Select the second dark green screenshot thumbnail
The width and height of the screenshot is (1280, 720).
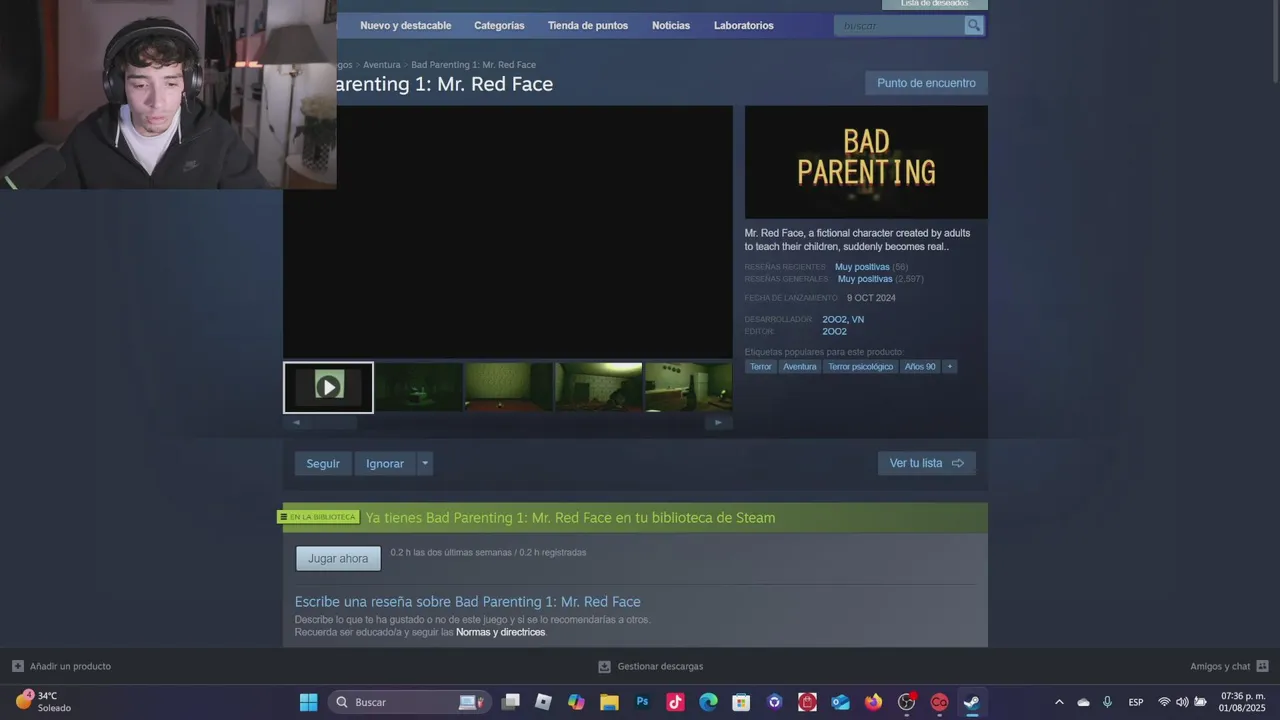(x=418, y=387)
